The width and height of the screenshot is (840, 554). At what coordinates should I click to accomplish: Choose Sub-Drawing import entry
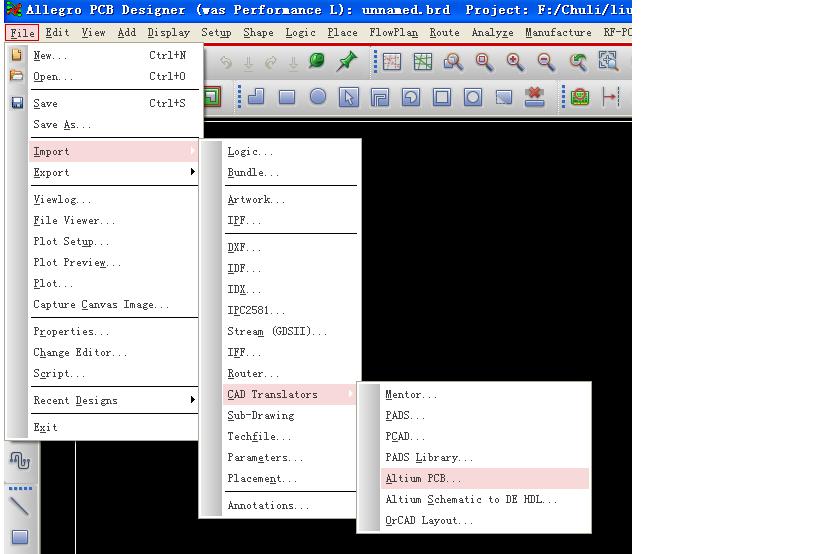pyautogui.click(x=289, y=415)
